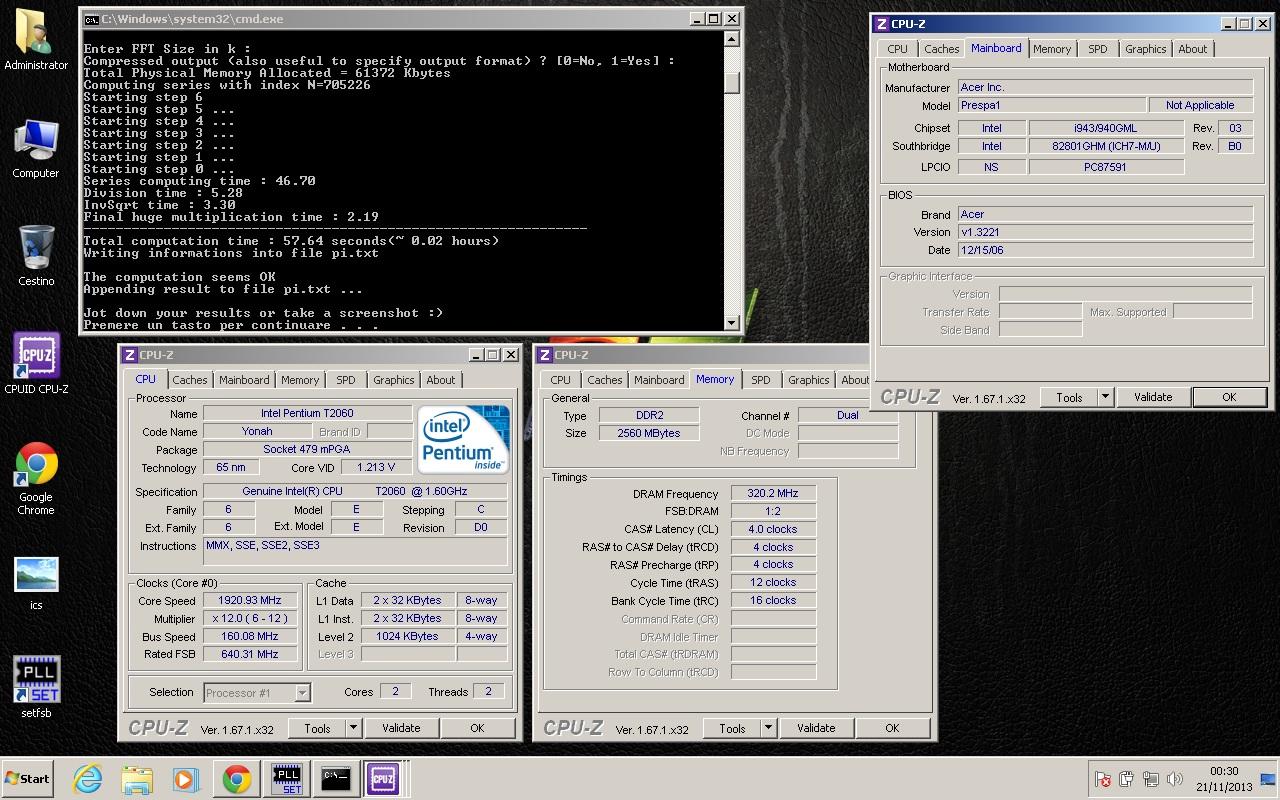1280x800 pixels.
Task: Click the Multiplier x 12.0 field
Action: pyautogui.click(x=250, y=619)
